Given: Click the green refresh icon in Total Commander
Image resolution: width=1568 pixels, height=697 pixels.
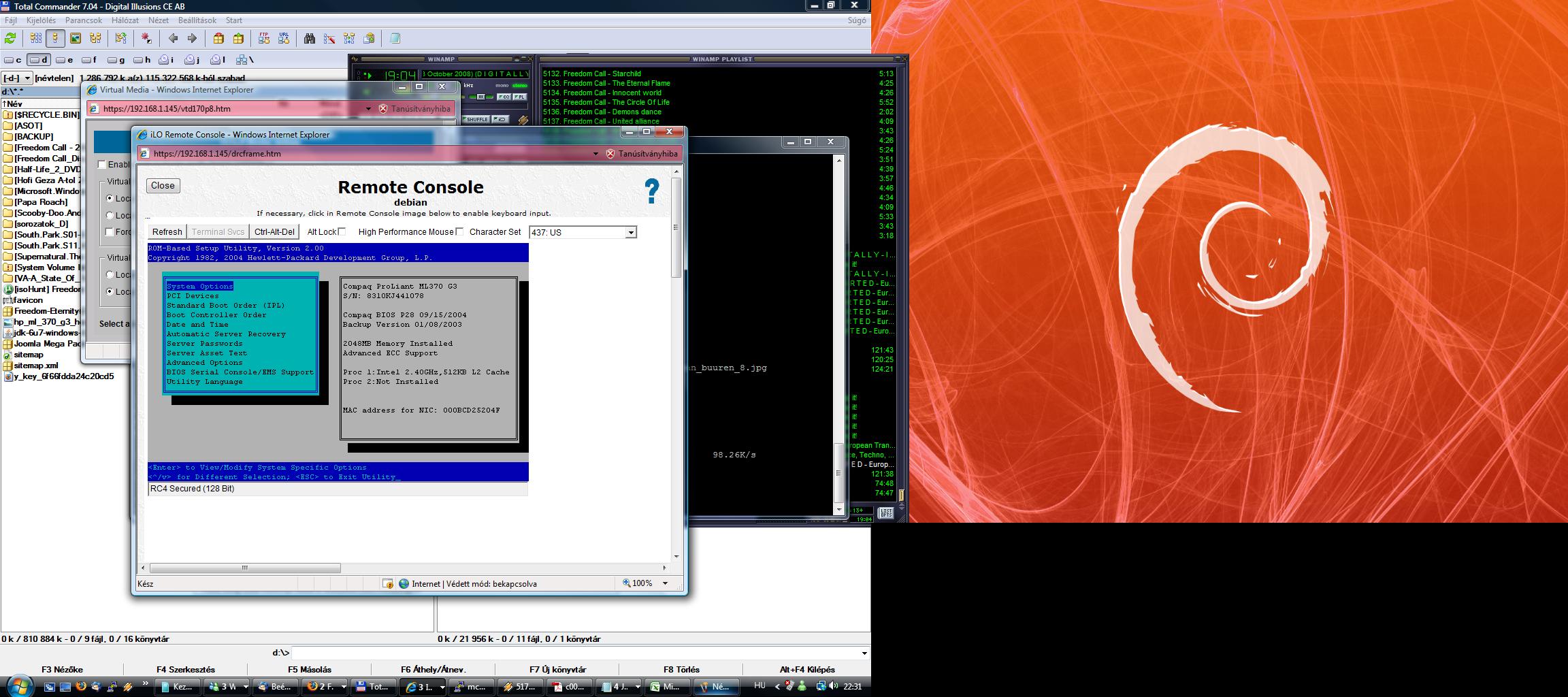Looking at the screenshot, I should point(11,39).
